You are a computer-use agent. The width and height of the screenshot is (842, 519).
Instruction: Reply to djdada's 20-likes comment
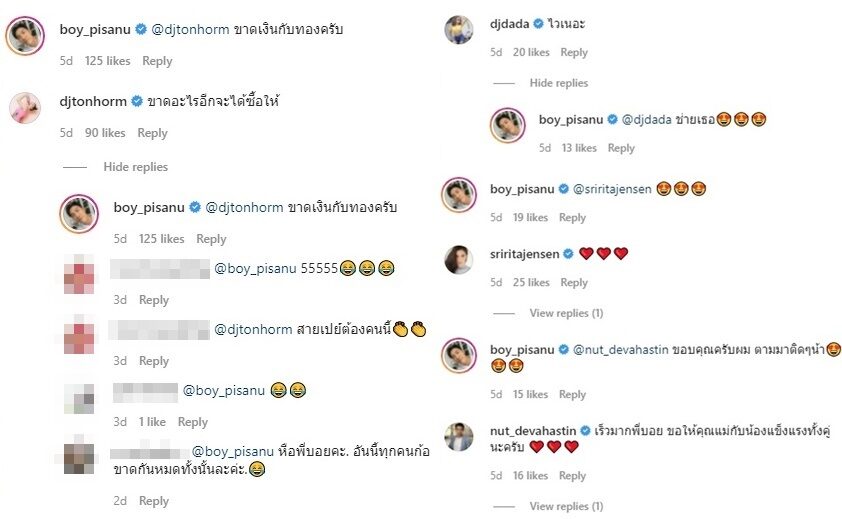coord(574,52)
